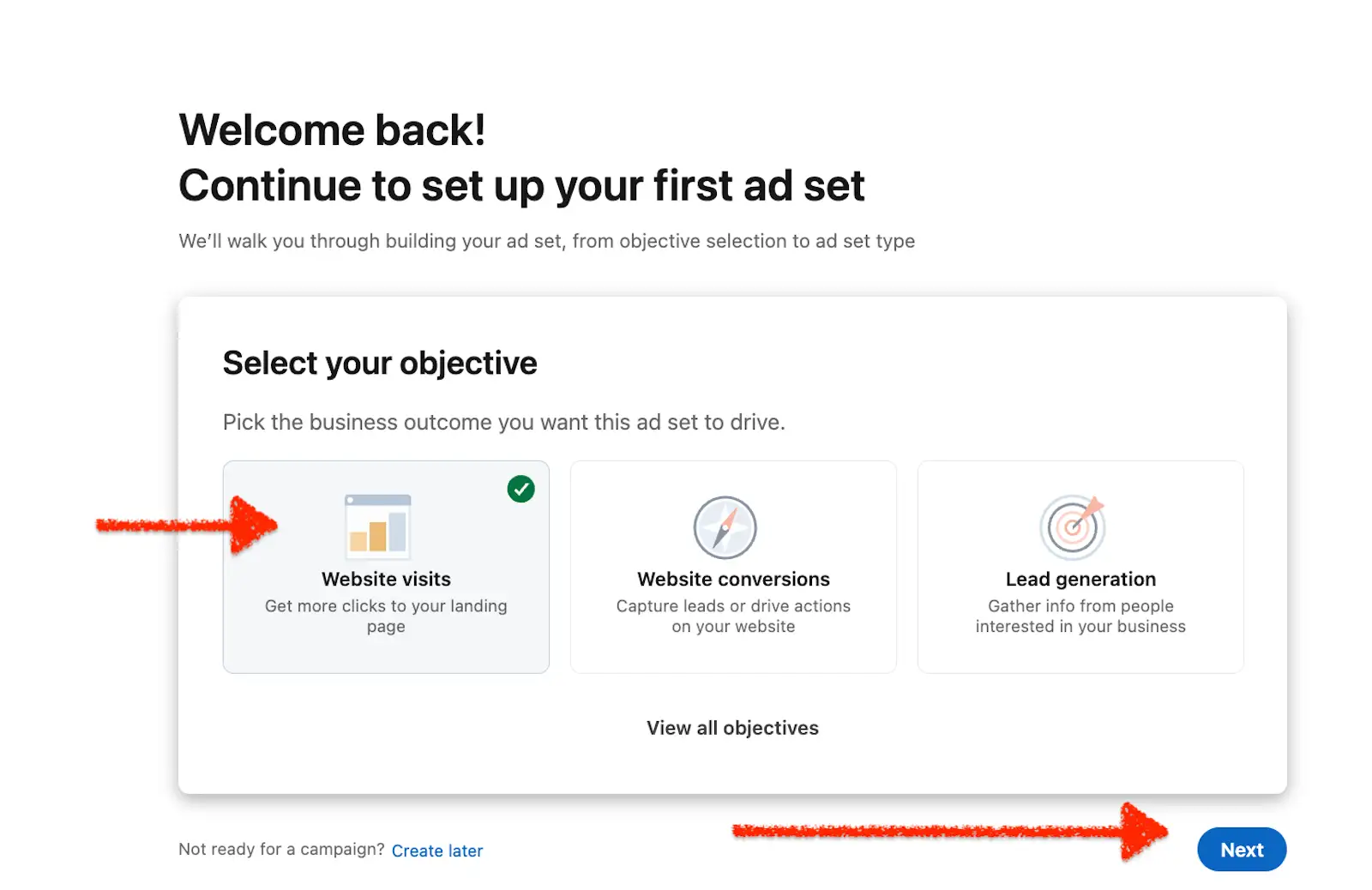
Task: Pick the Lead generation objective title
Action: 1080,579
